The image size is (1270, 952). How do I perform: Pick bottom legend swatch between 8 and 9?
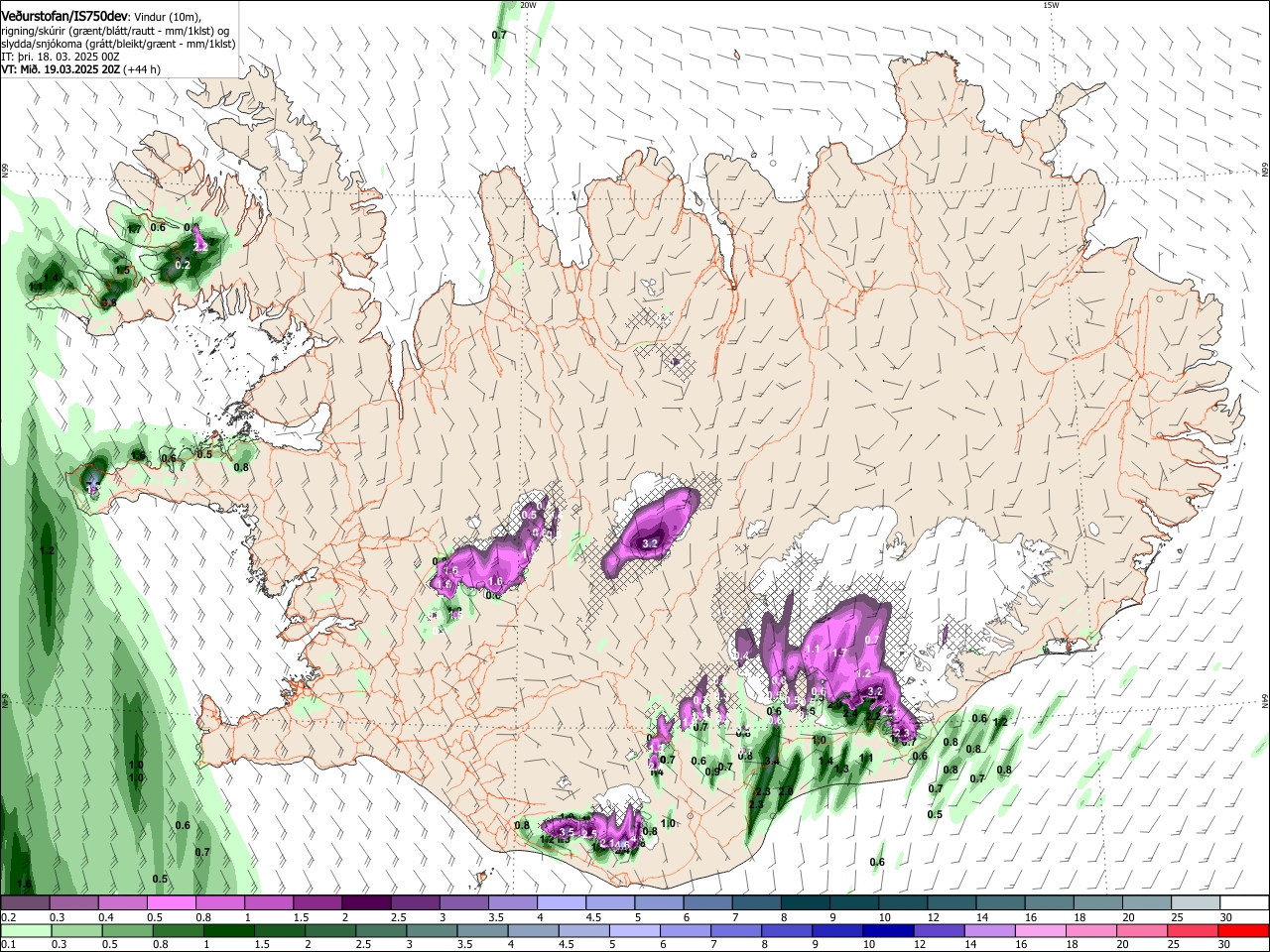coord(787,930)
